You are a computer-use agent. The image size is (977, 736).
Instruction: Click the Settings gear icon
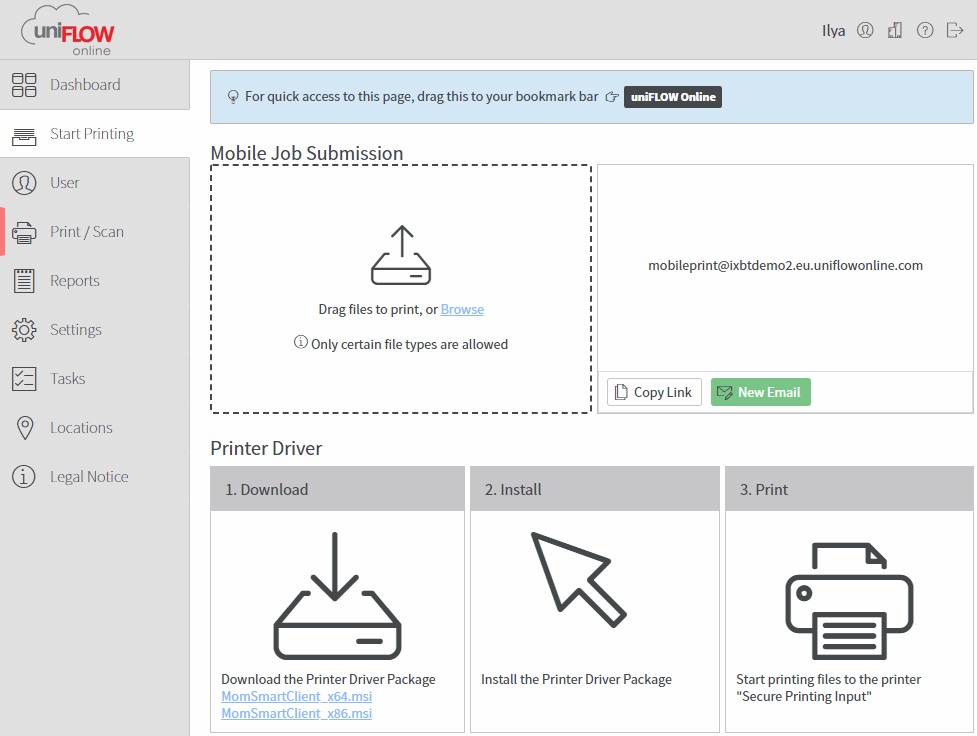[x=24, y=330]
